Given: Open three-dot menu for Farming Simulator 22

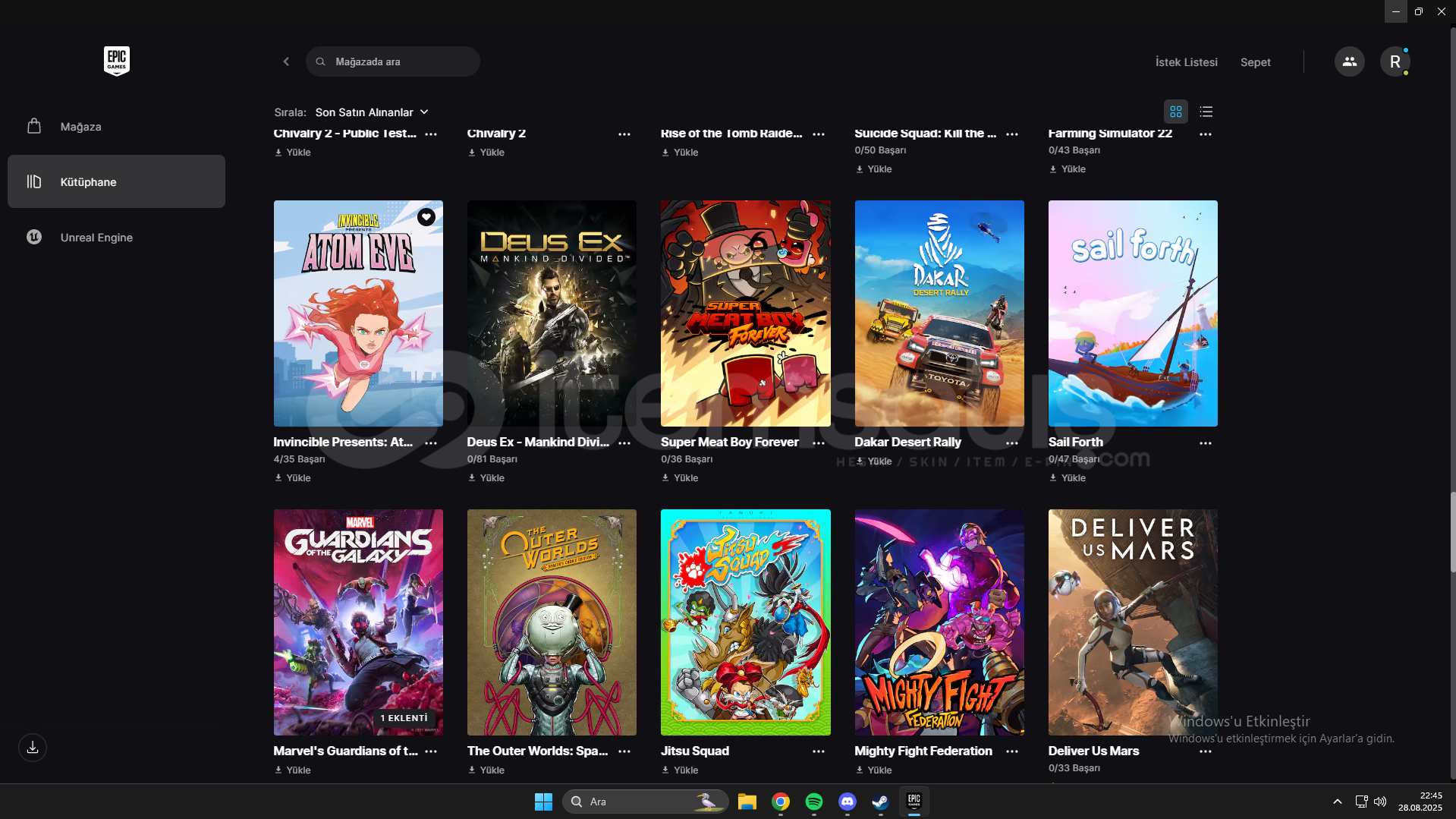Looking at the screenshot, I should coord(1206,134).
